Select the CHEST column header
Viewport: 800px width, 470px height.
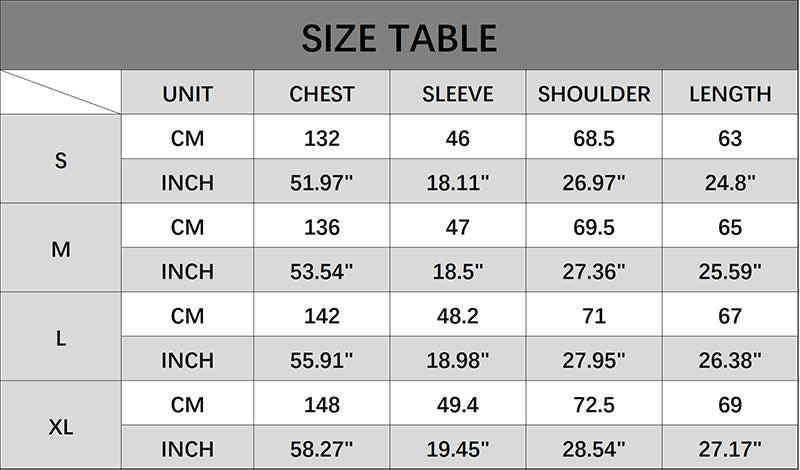322,94
